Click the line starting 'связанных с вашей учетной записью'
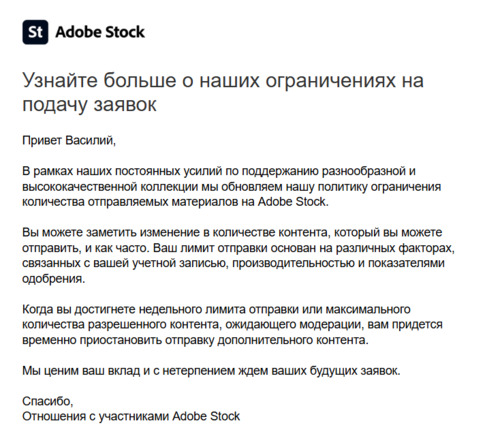 point(233,263)
